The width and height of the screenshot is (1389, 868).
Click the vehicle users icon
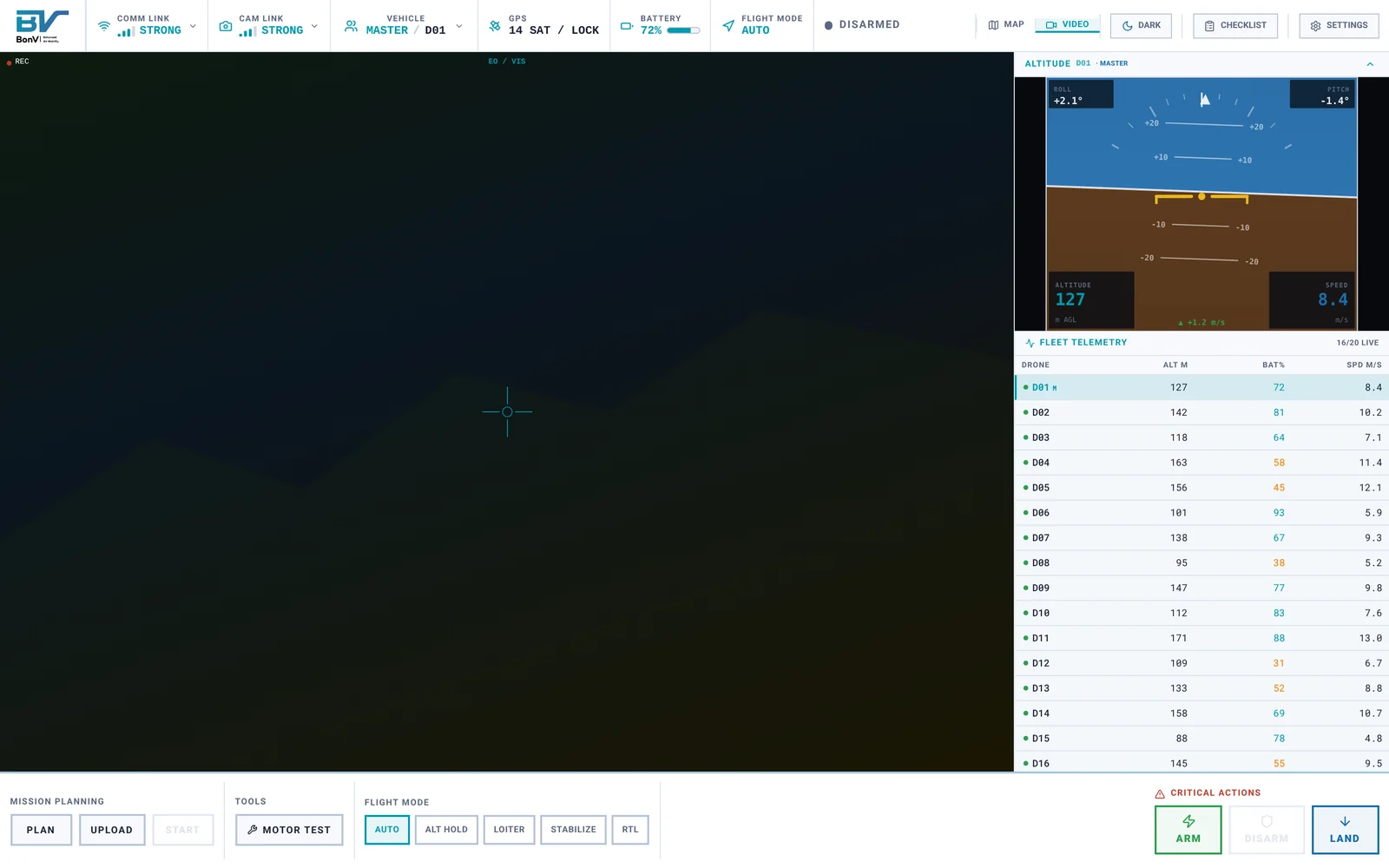point(351,26)
